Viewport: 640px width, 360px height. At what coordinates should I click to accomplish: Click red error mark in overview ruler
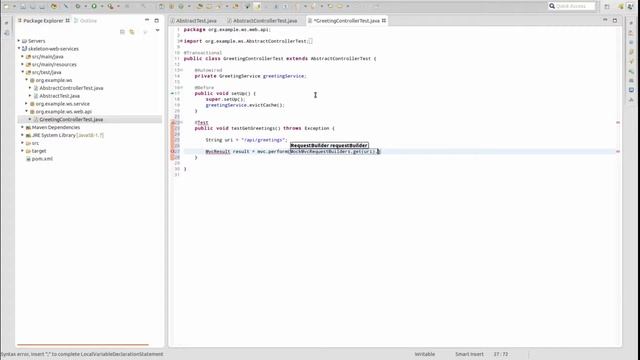618,151
